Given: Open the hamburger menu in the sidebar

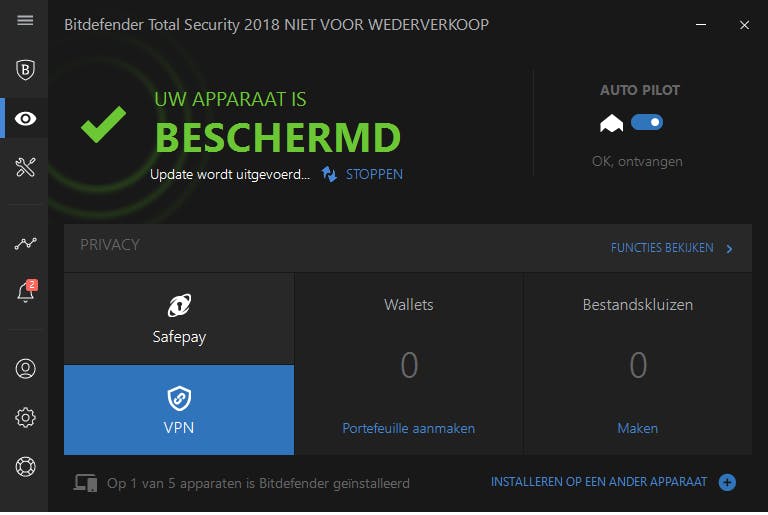Looking at the screenshot, I should click(x=25, y=21).
